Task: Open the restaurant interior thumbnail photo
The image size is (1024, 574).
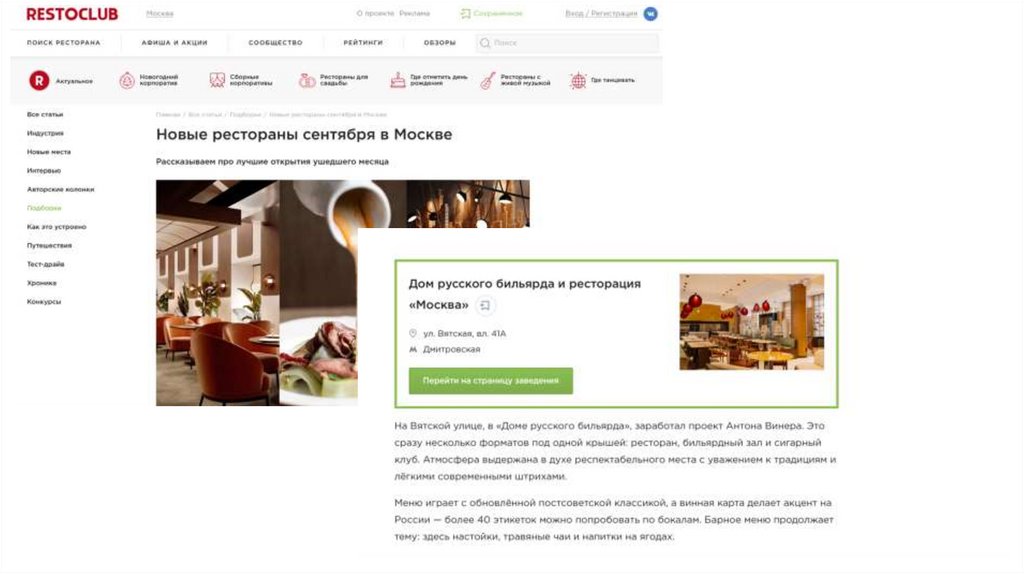Action: [x=752, y=322]
